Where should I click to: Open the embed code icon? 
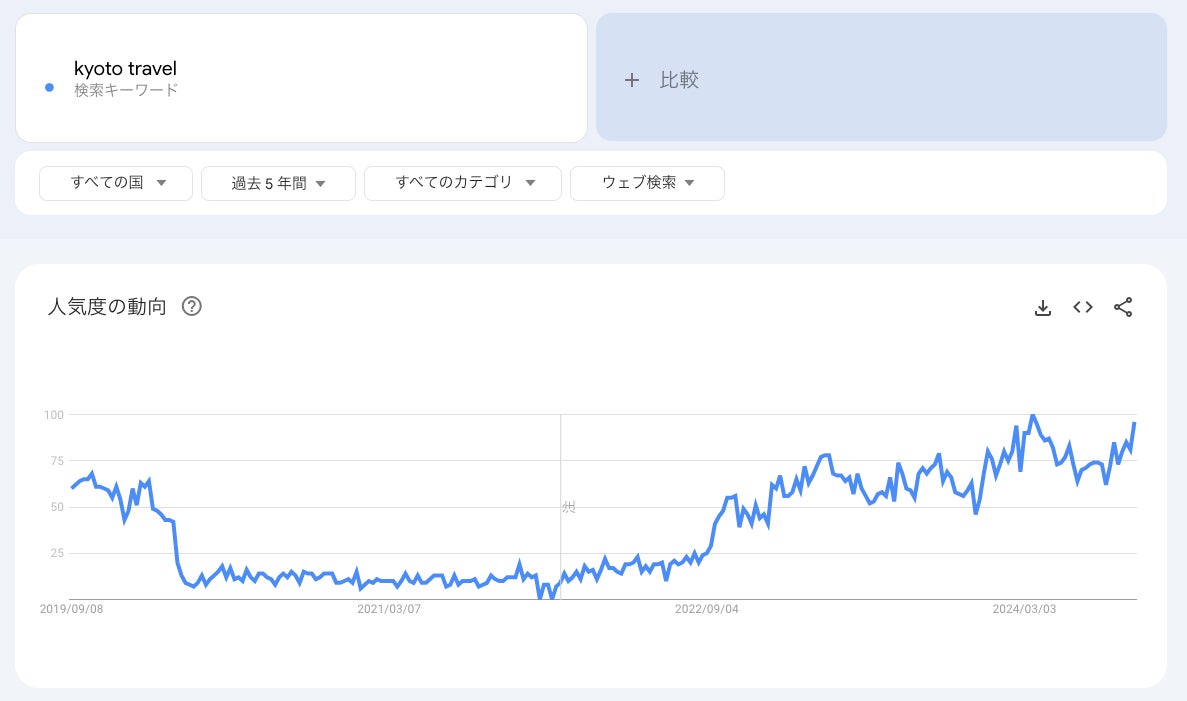(x=1083, y=308)
